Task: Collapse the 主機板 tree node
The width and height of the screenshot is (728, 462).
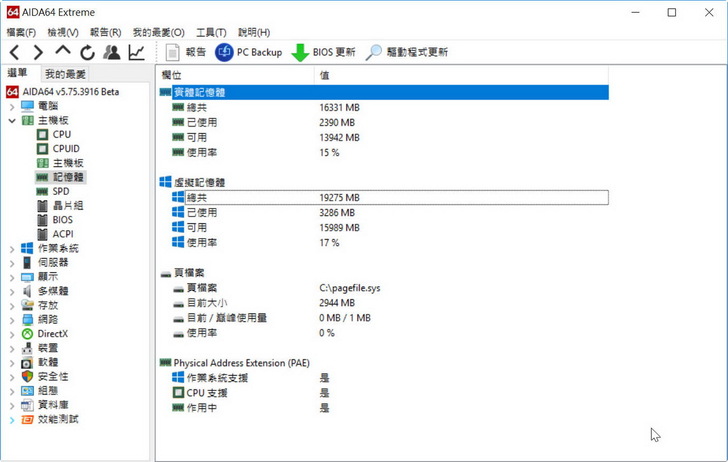Action: click(11, 120)
